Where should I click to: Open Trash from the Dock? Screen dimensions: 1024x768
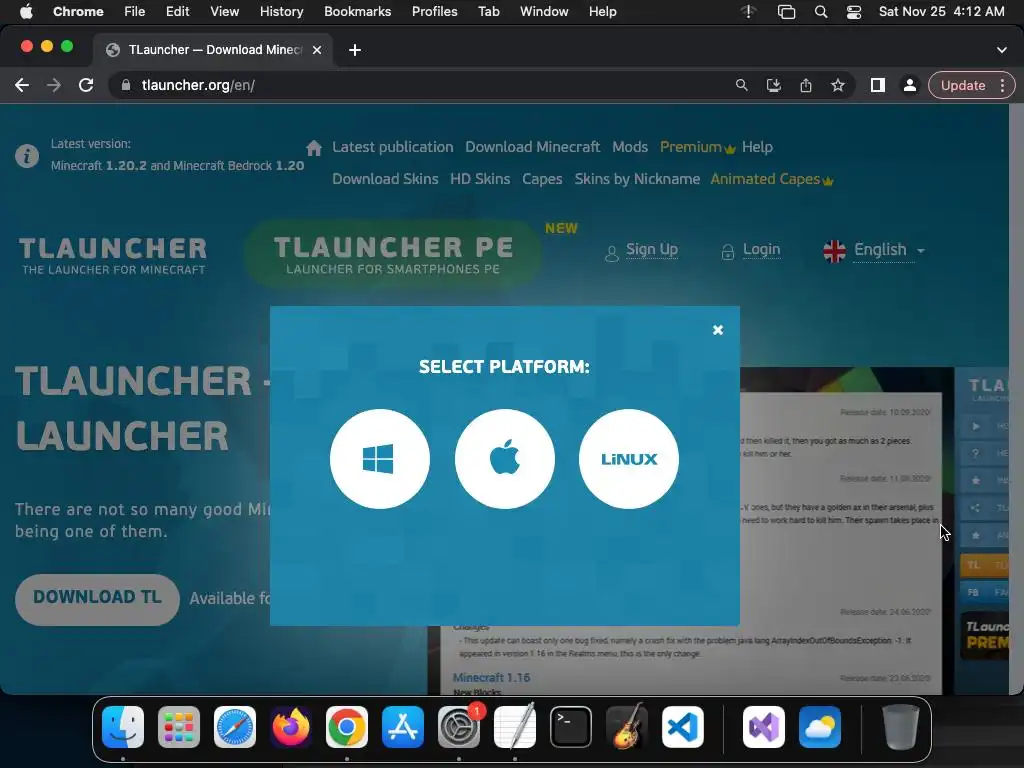pos(901,728)
